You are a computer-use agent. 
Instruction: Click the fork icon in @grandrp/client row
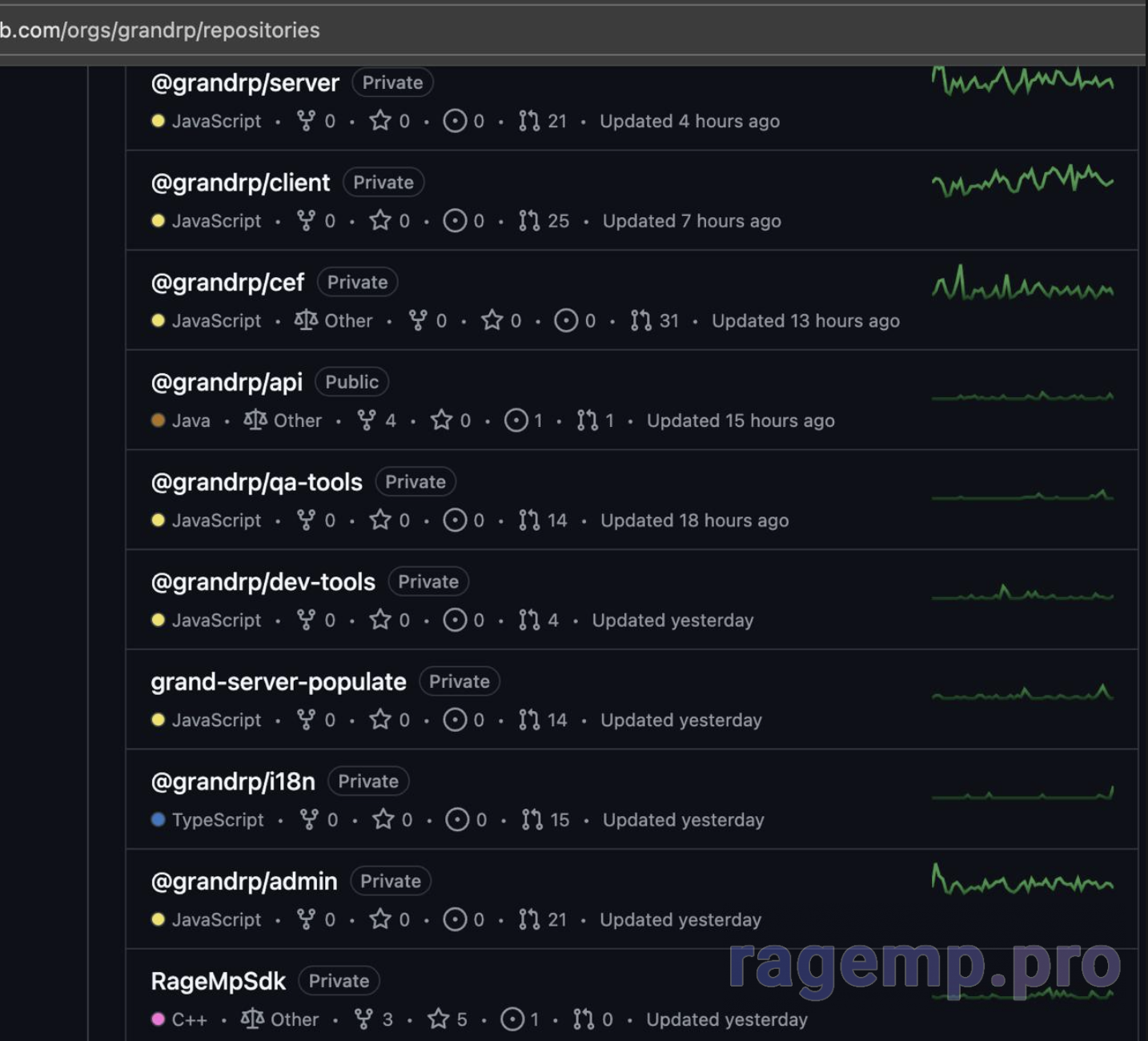306,220
